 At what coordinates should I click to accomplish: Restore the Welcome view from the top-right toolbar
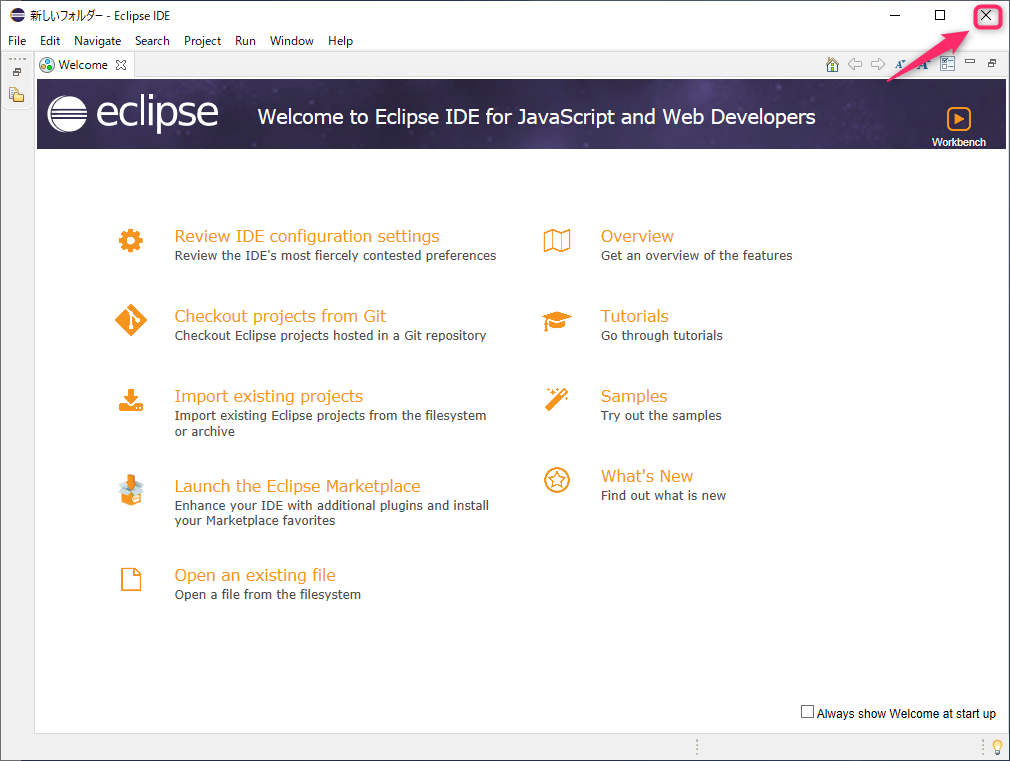pyautogui.click(x=992, y=63)
